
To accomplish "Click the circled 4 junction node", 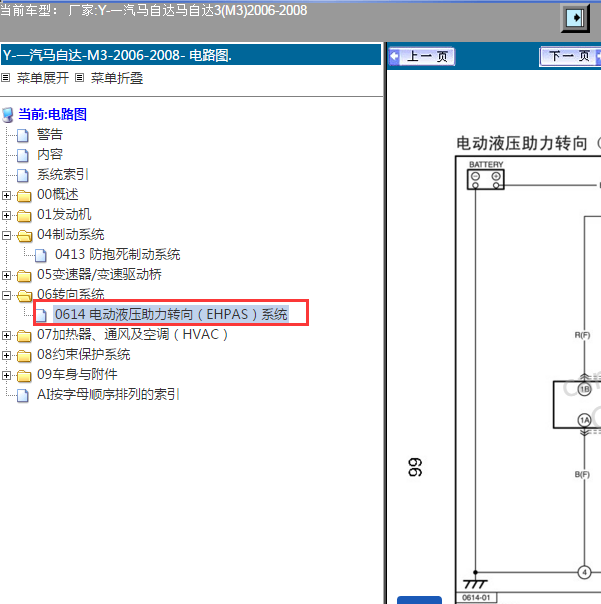I will point(584,572).
